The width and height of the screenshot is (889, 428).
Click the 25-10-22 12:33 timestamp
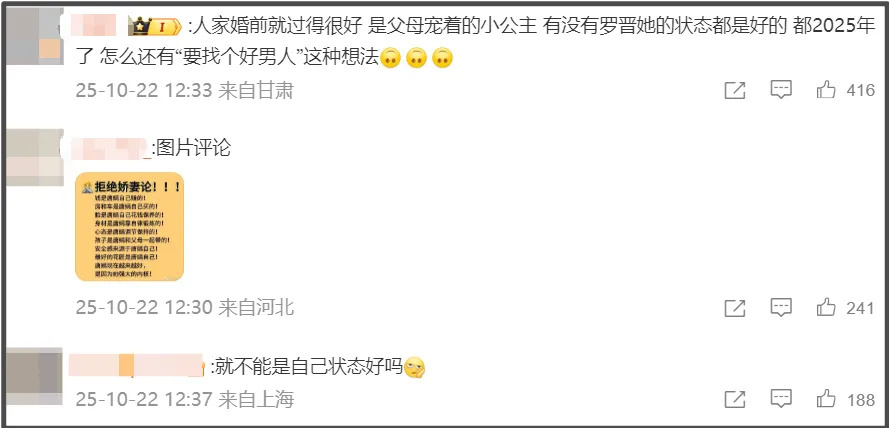(144, 91)
